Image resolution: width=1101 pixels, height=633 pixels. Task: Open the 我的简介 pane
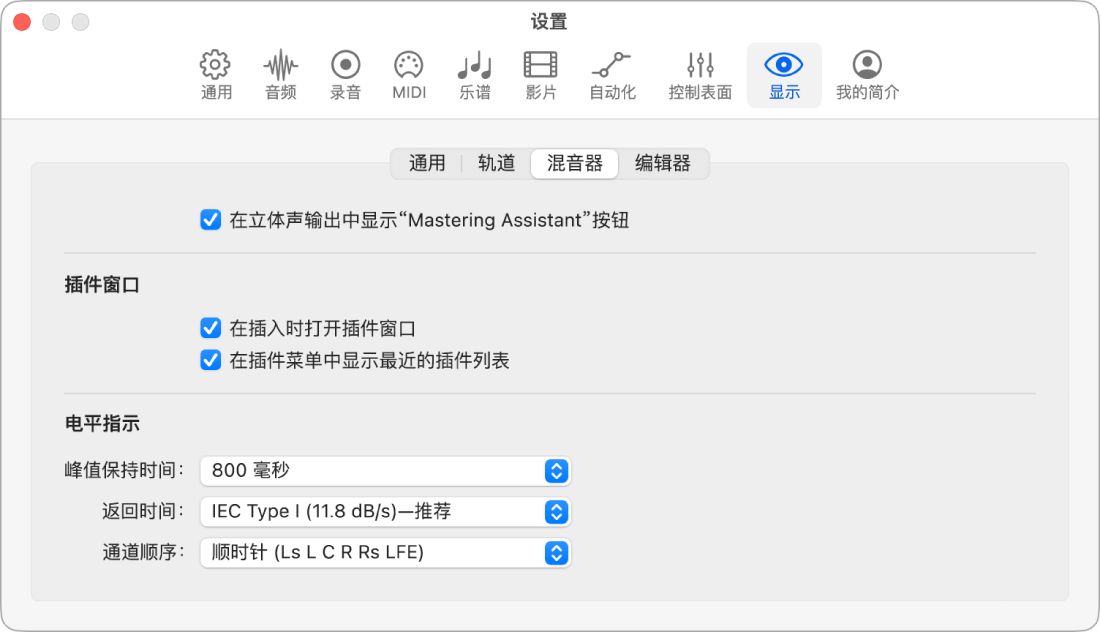pyautogui.click(x=866, y=75)
